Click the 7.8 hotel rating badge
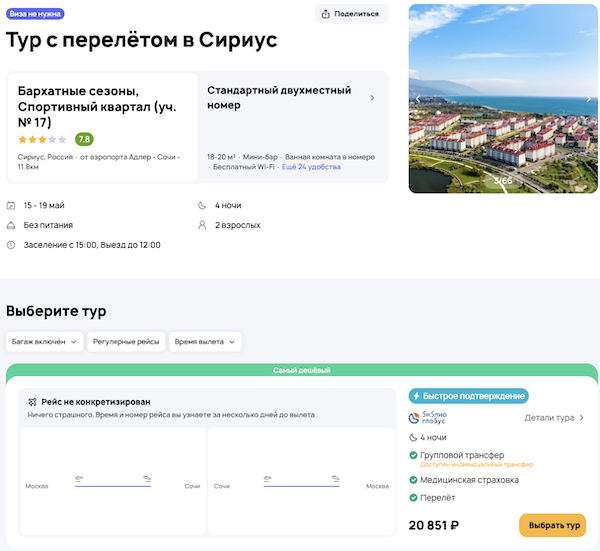The image size is (600, 551). [x=85, y=139]
